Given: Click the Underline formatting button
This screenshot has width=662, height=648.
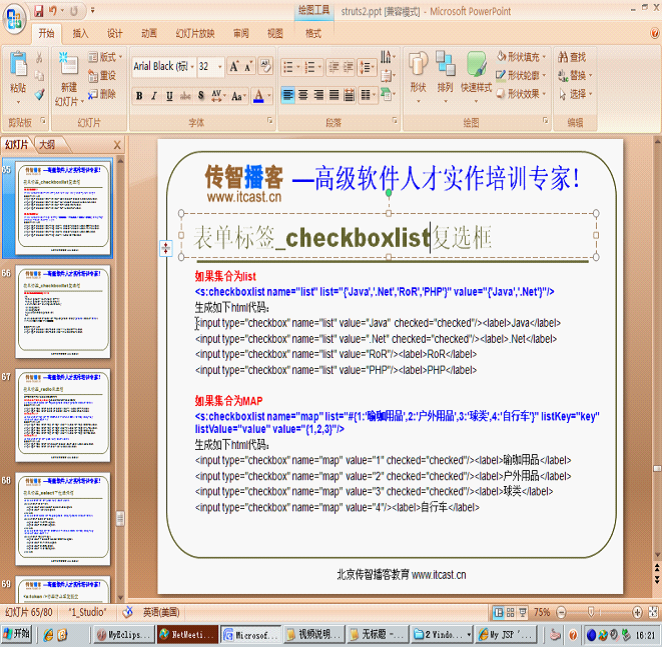Looking at the screenshot, I should pos(170,97).
